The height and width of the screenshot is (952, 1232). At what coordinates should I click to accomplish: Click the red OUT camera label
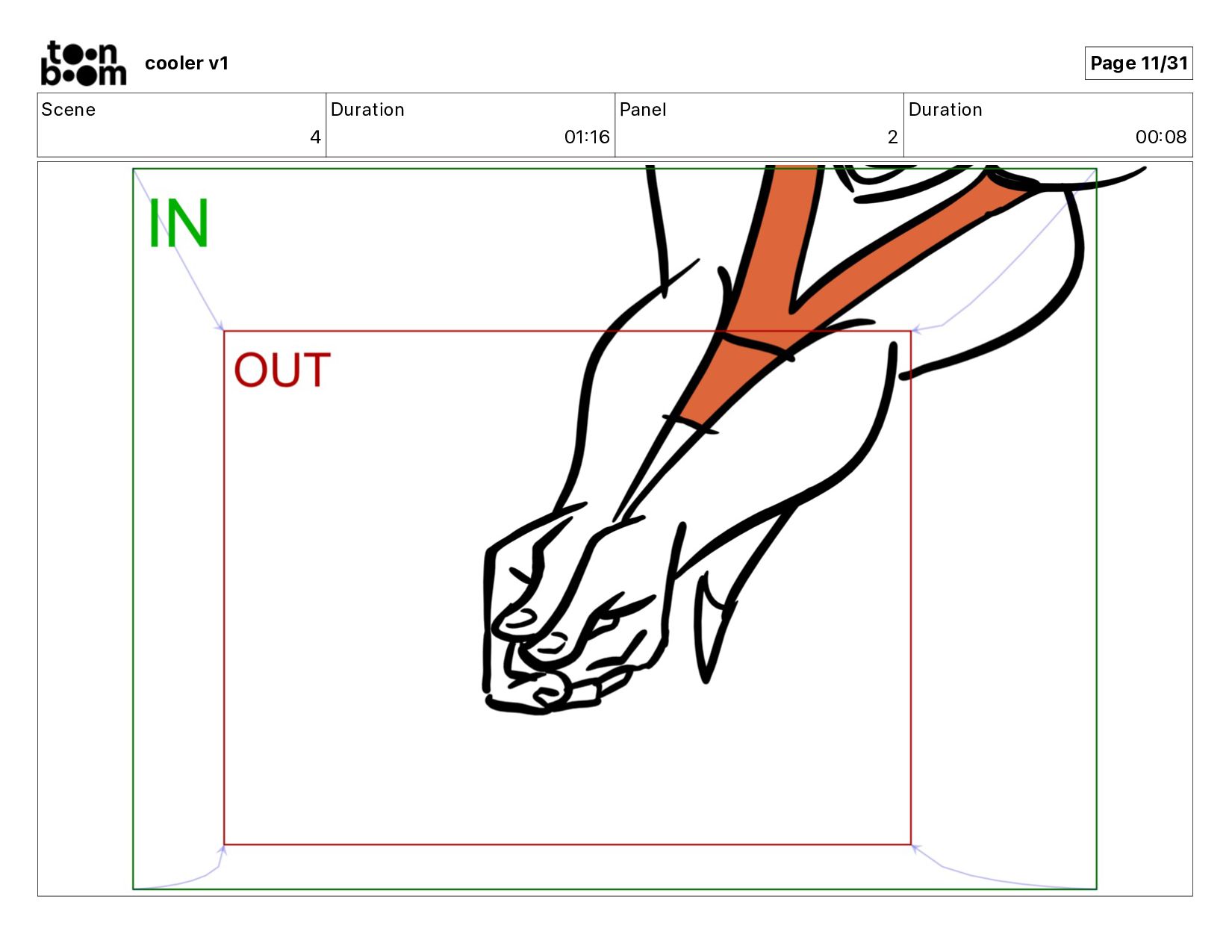point(282,370)
